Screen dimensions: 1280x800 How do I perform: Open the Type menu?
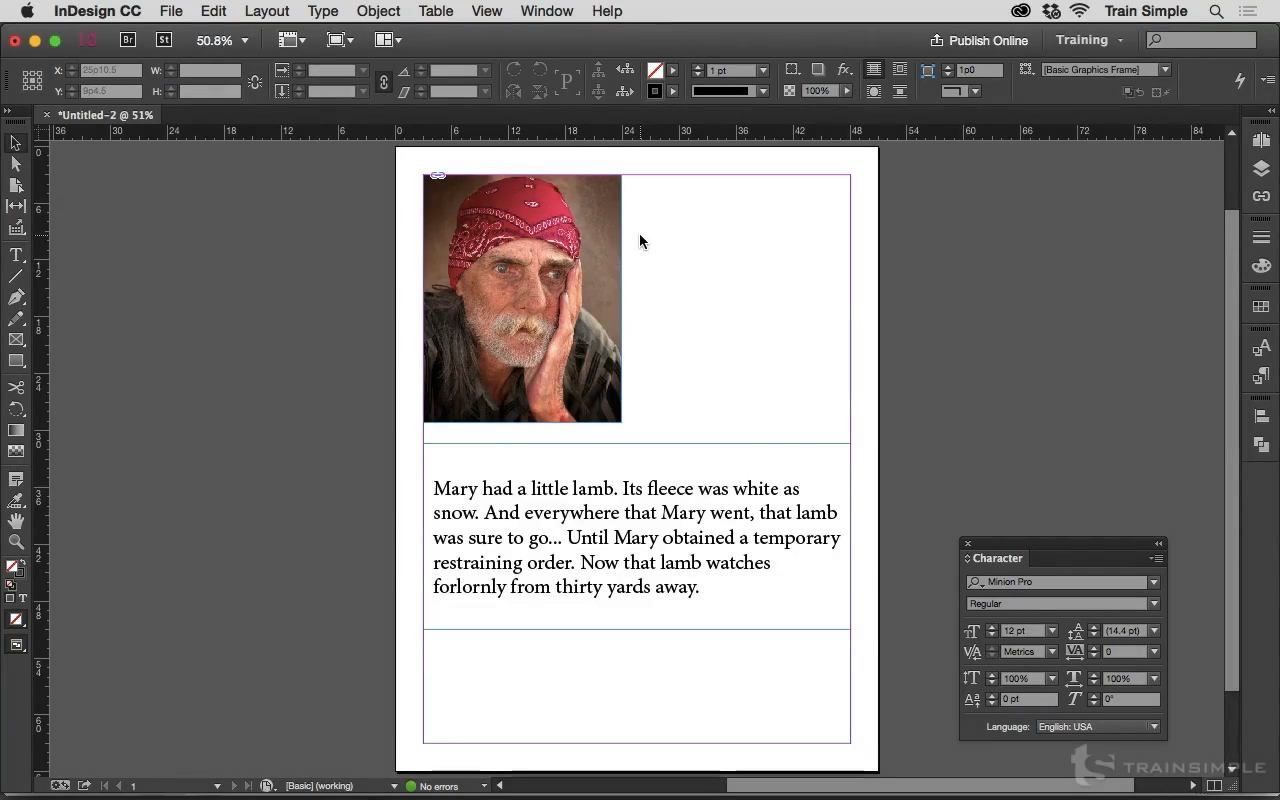click(322, 11)
